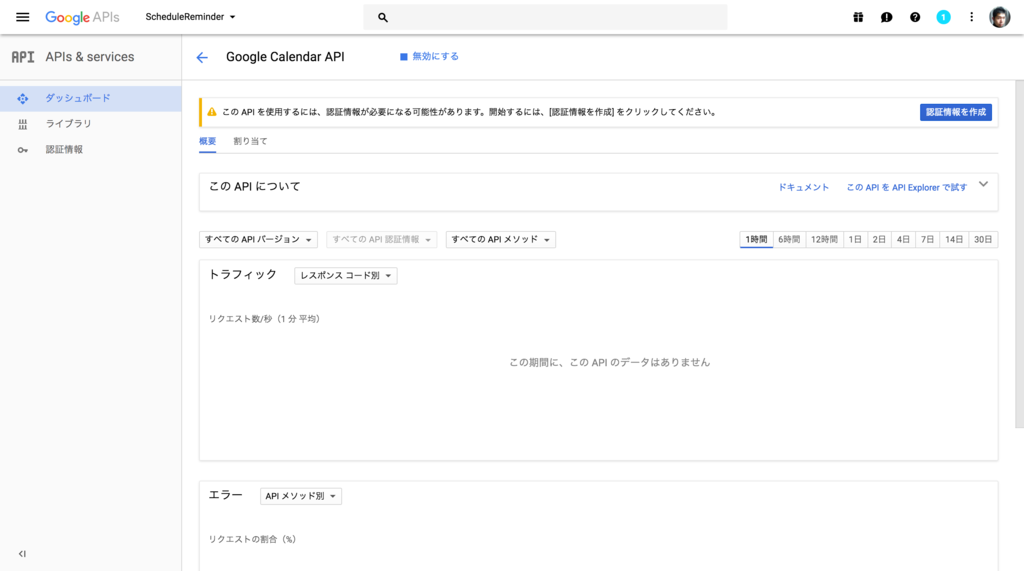Screen dimensions: 1024x571
Task: Click the リクエストの割合 (%) label
Action: 252,539
